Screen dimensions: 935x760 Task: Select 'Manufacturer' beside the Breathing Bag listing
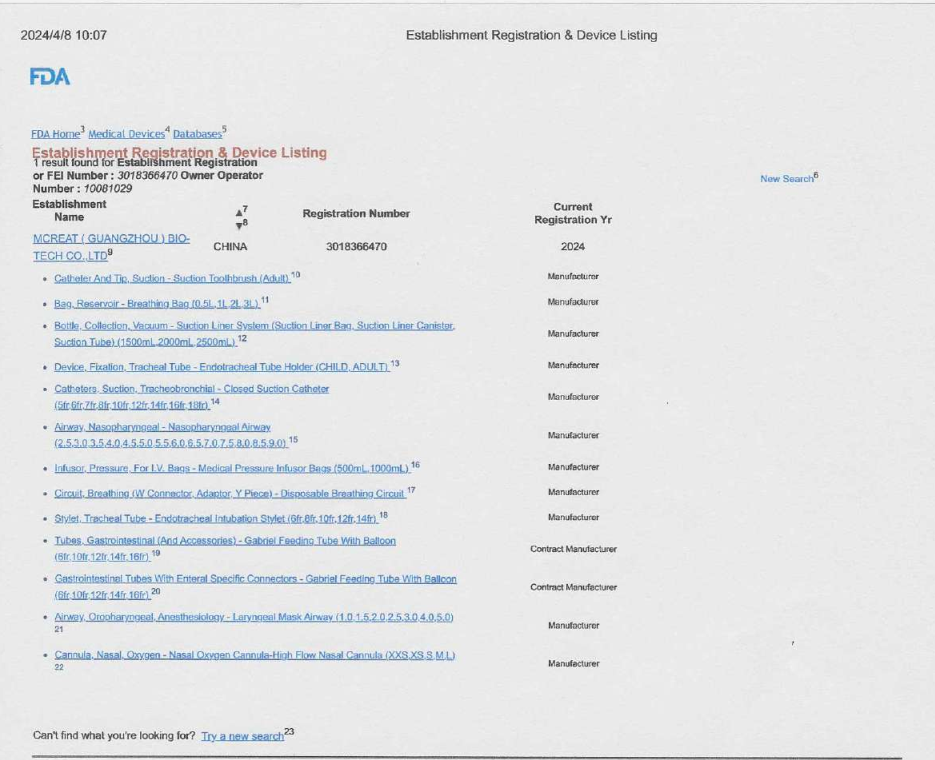pos(573,302)
